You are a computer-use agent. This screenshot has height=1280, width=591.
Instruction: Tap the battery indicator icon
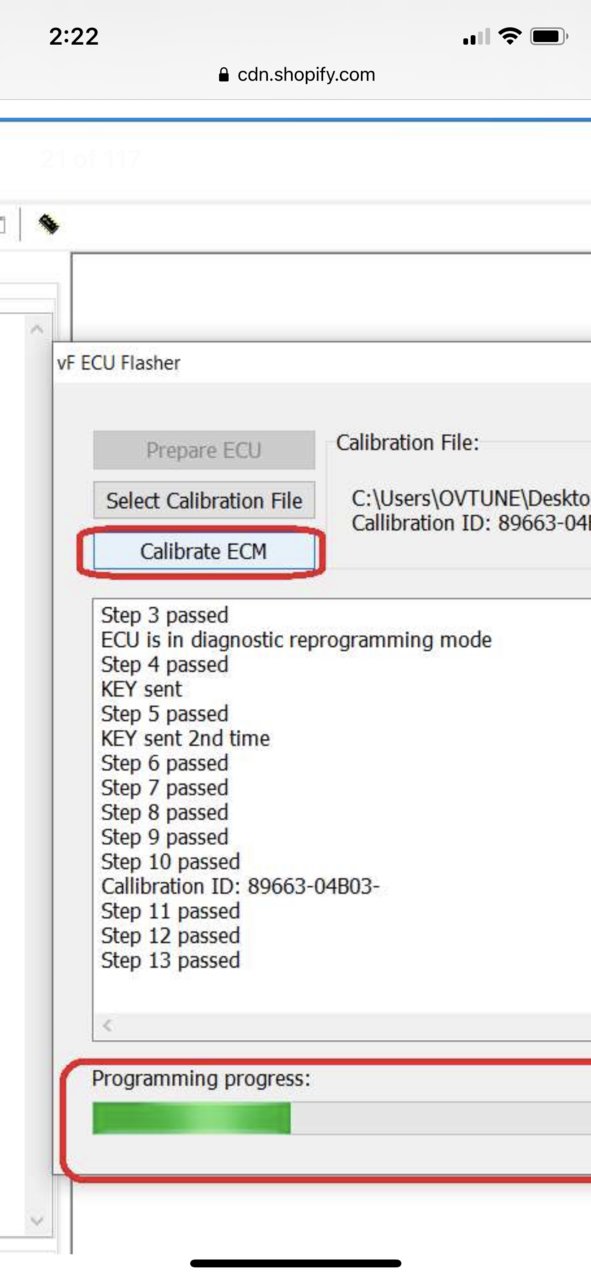coord(549,37)
